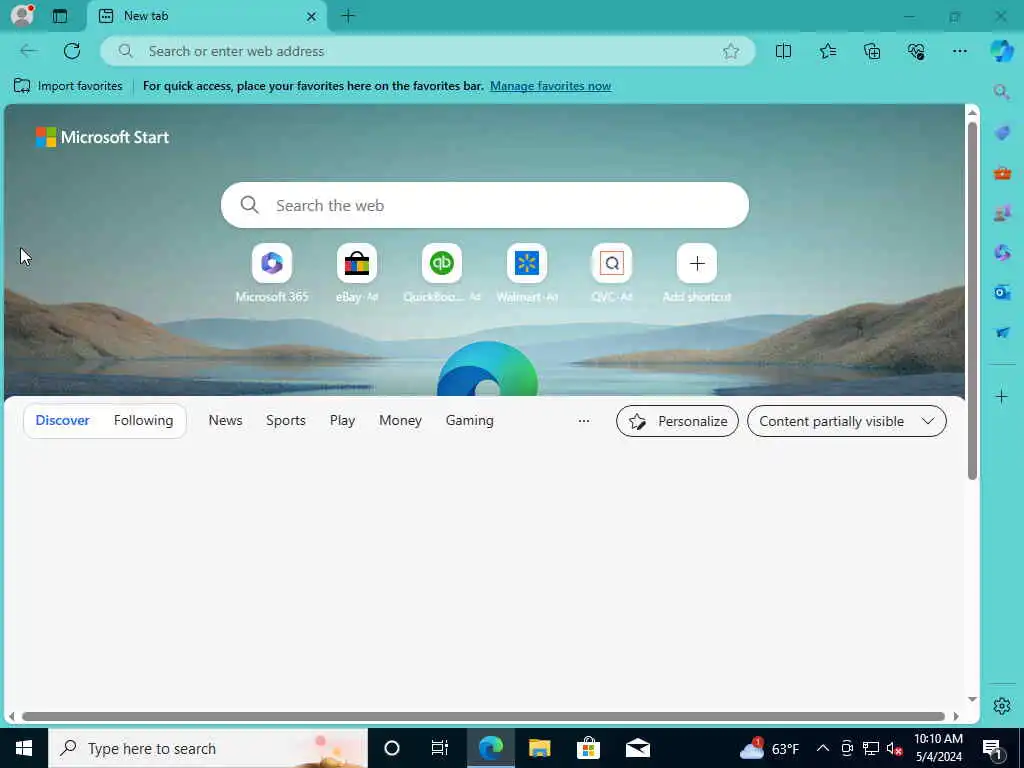1024x768 pixels.
Task: Open Collections
Action: 872,51
